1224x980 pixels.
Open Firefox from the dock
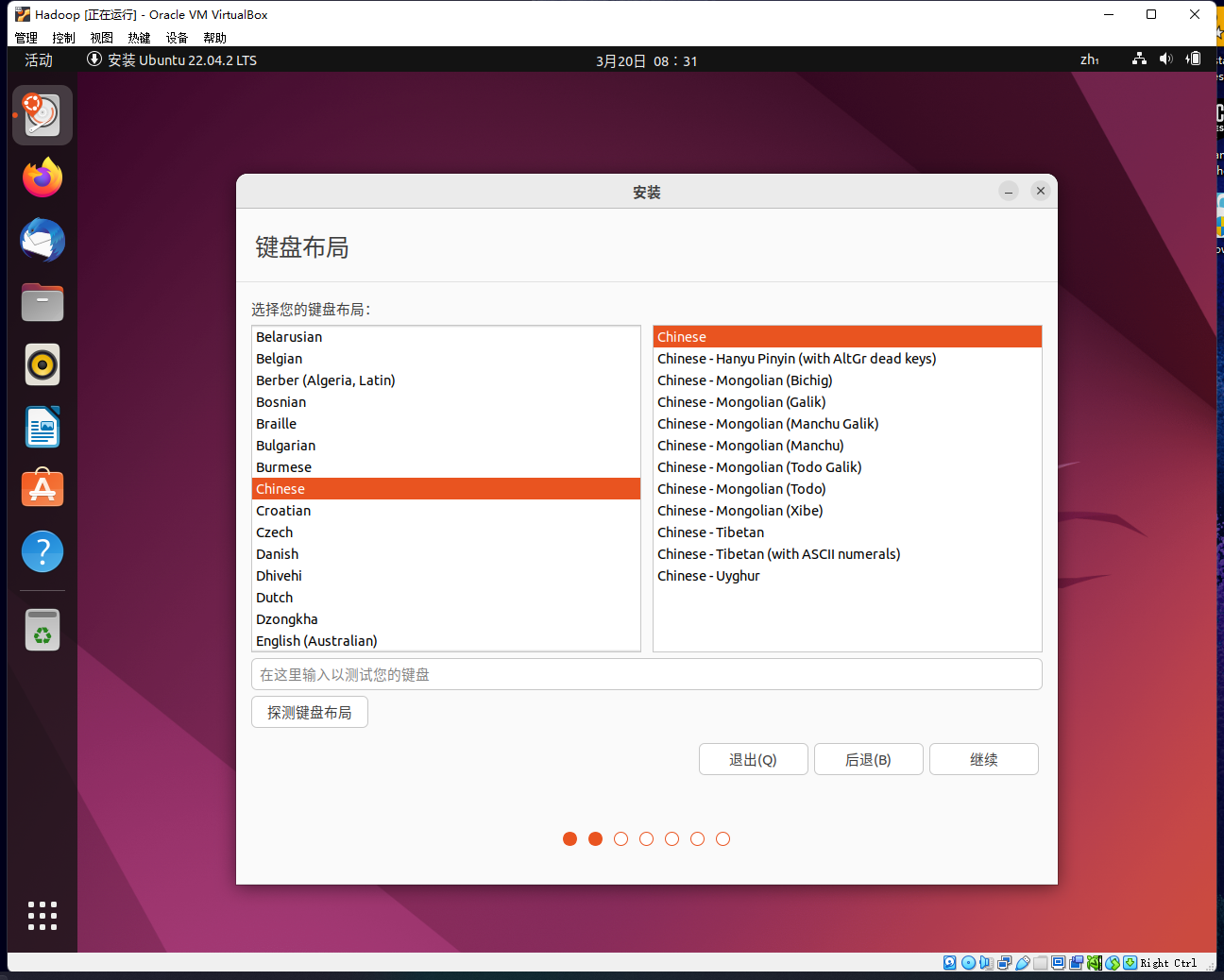(x=42, y=177)
